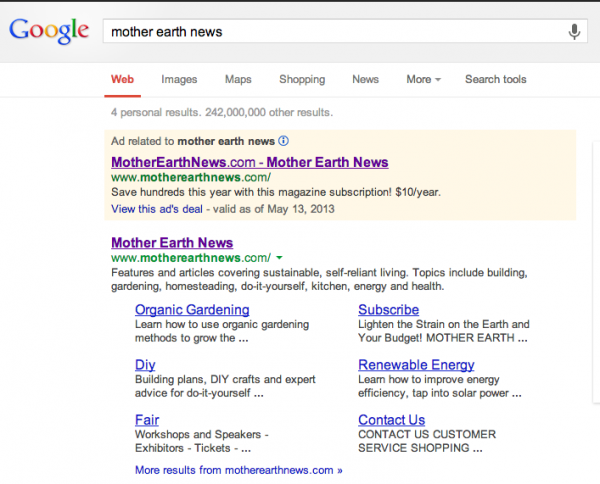
Task: Open the Diy sitelink
Action: 145,365
